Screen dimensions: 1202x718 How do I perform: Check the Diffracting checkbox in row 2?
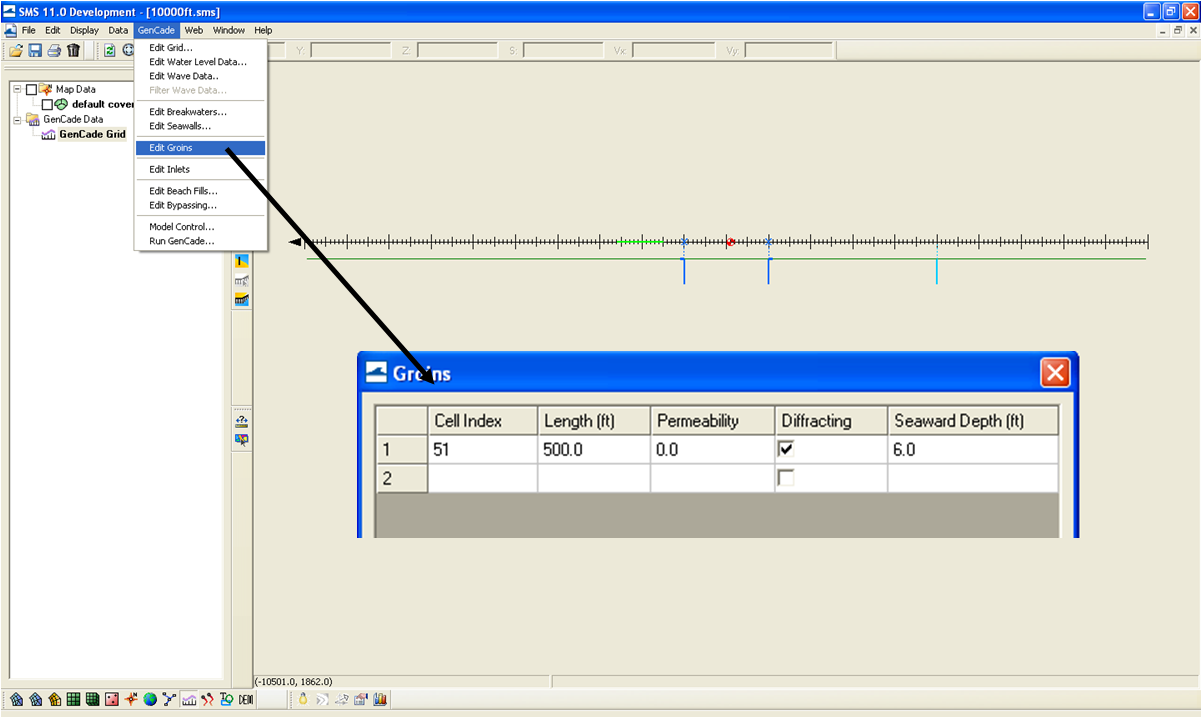click(x=786, y=478)
